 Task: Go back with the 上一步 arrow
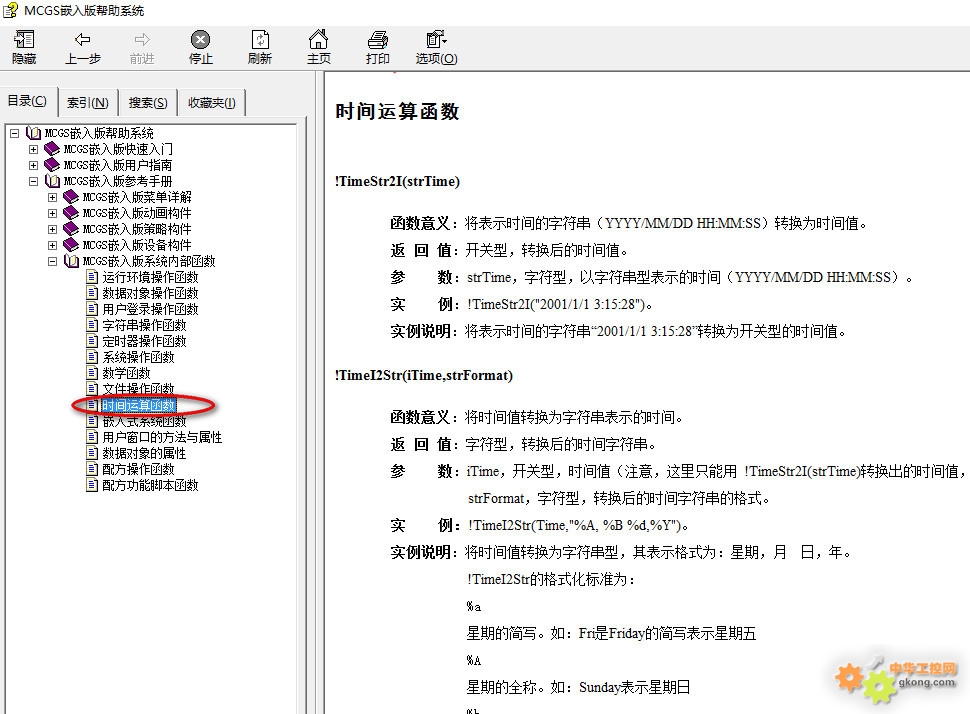(x=82, y=40)
